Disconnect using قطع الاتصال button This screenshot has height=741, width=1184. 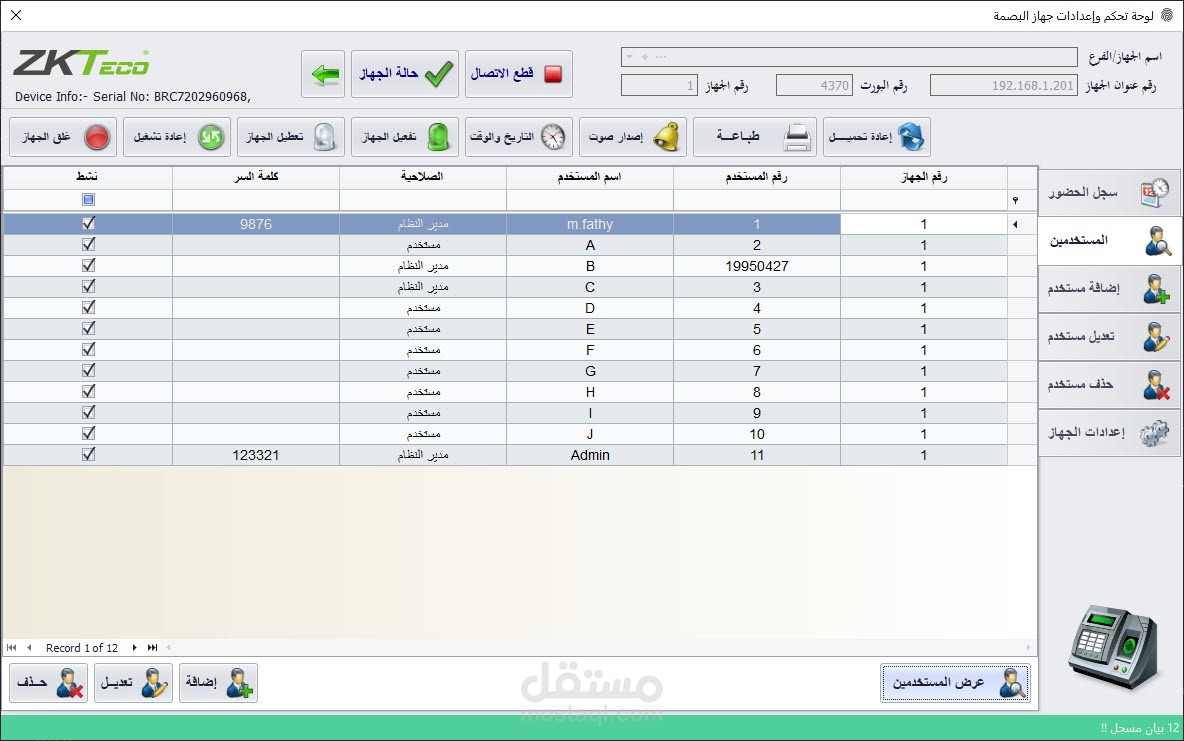click(519, 74)
